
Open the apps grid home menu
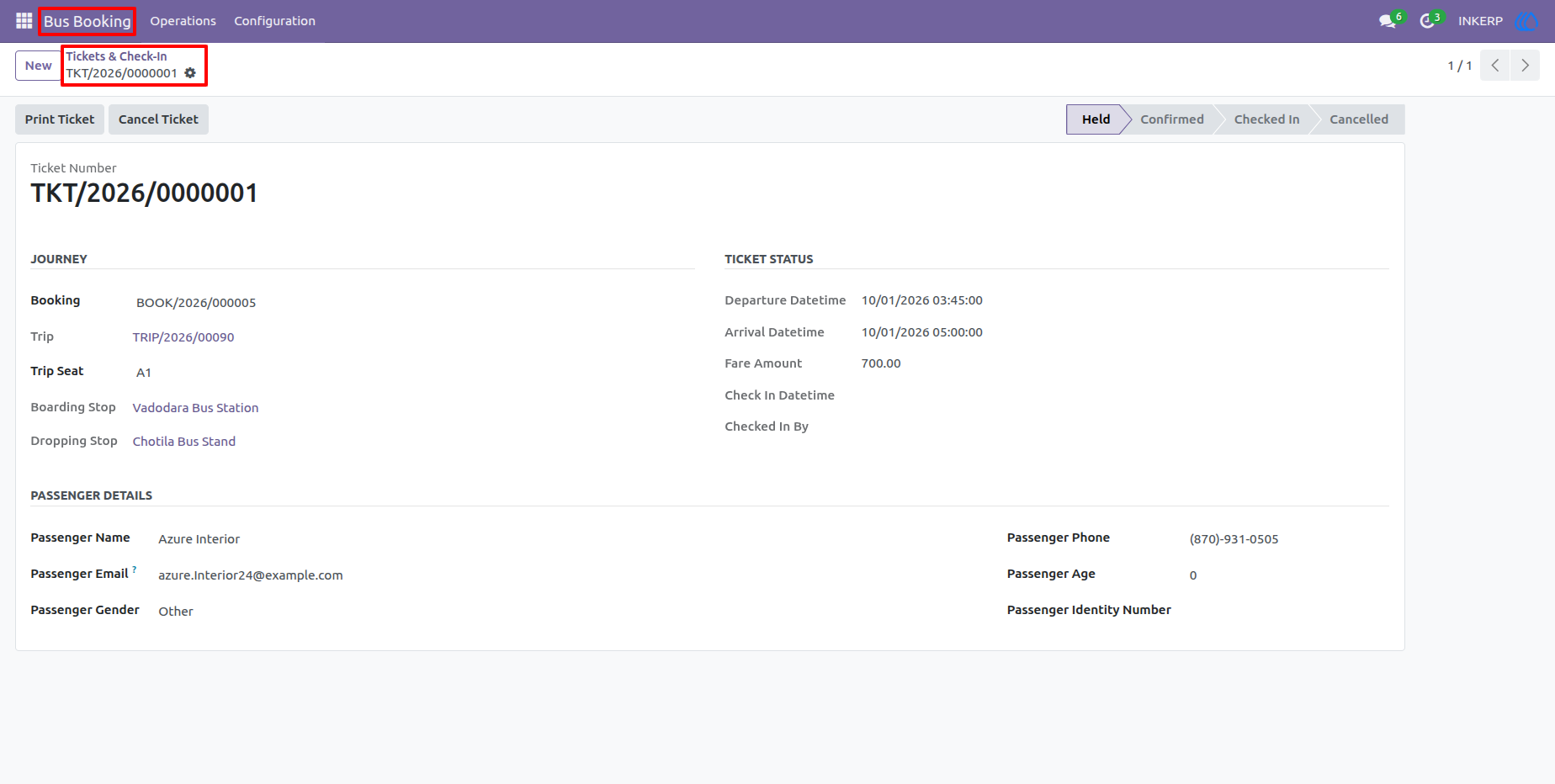24,21
